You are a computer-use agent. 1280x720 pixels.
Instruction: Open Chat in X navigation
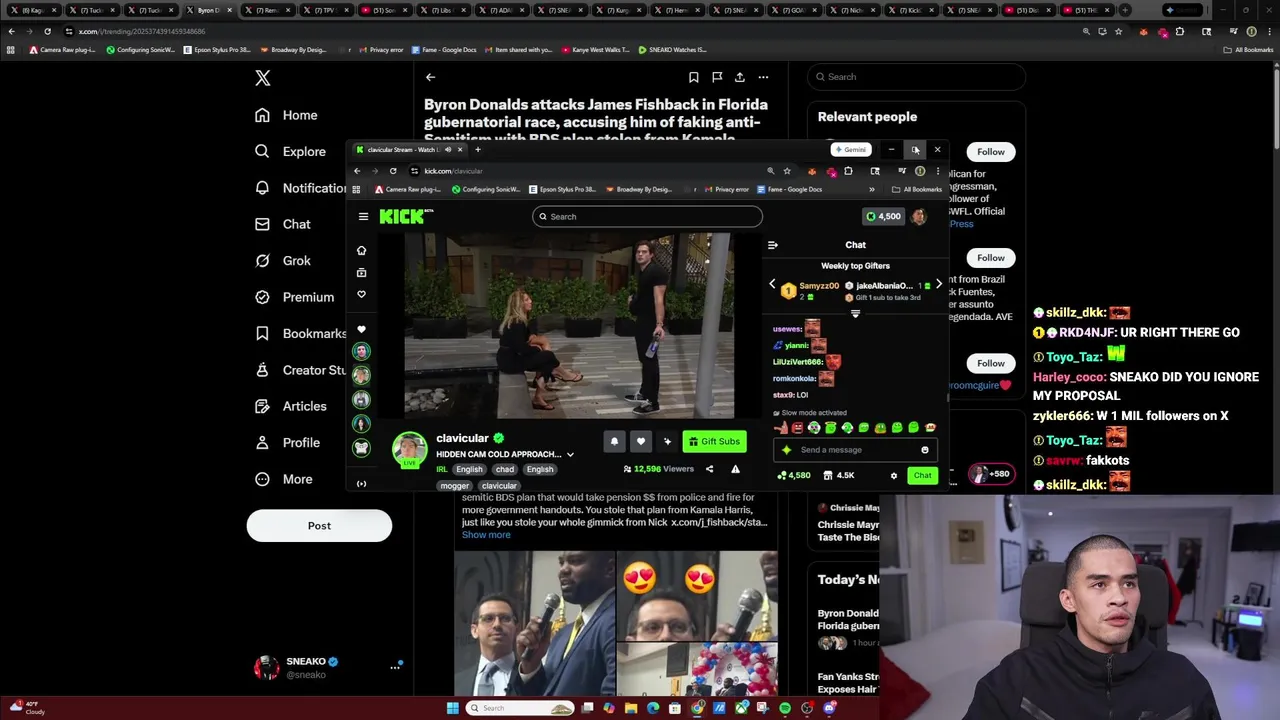pos(283,224)
